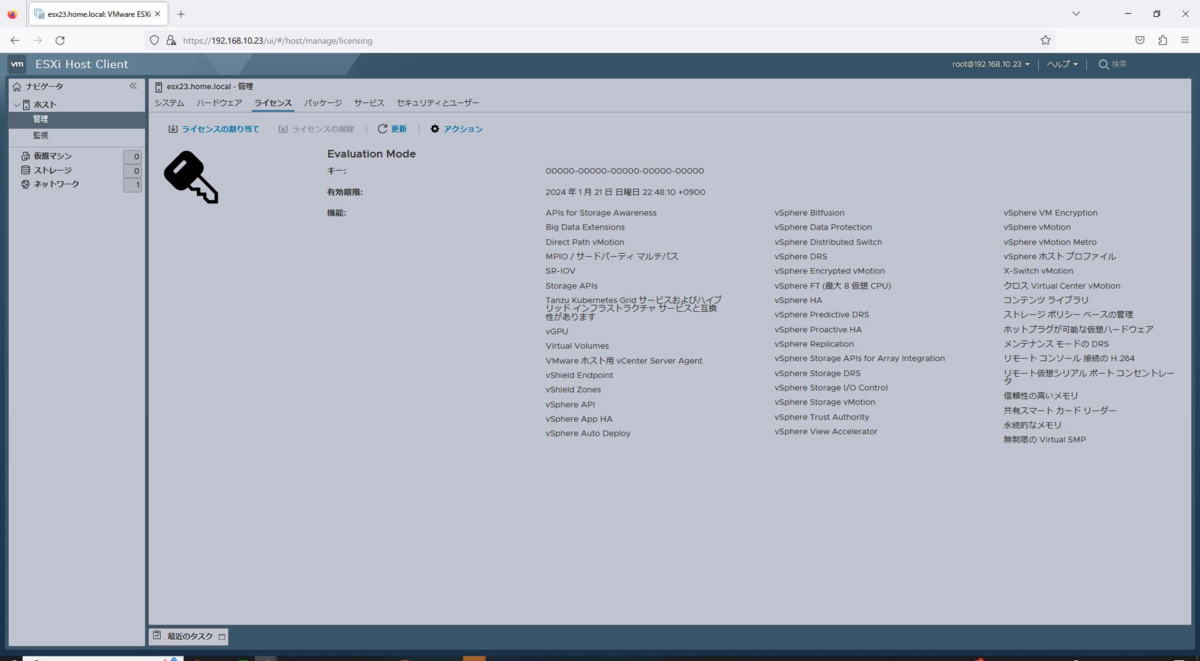
Task: Click the vGPU feature text
Action: 556,331
